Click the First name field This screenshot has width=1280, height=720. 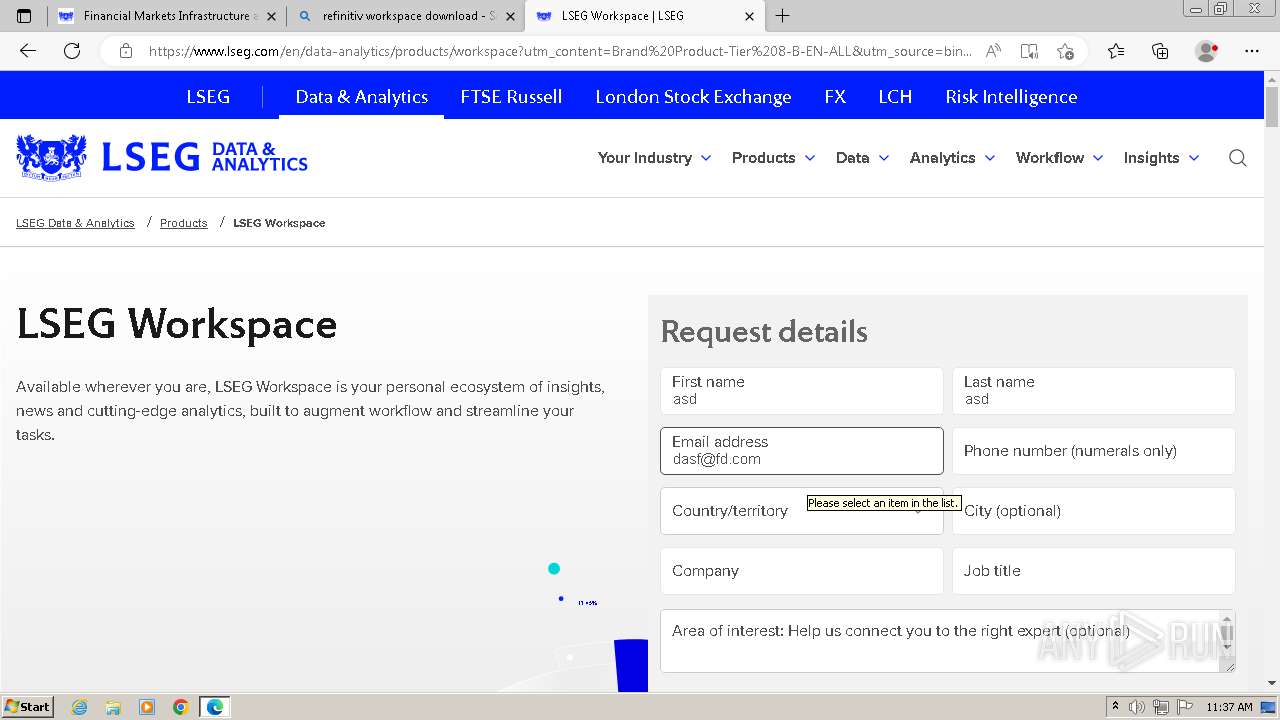801,391
